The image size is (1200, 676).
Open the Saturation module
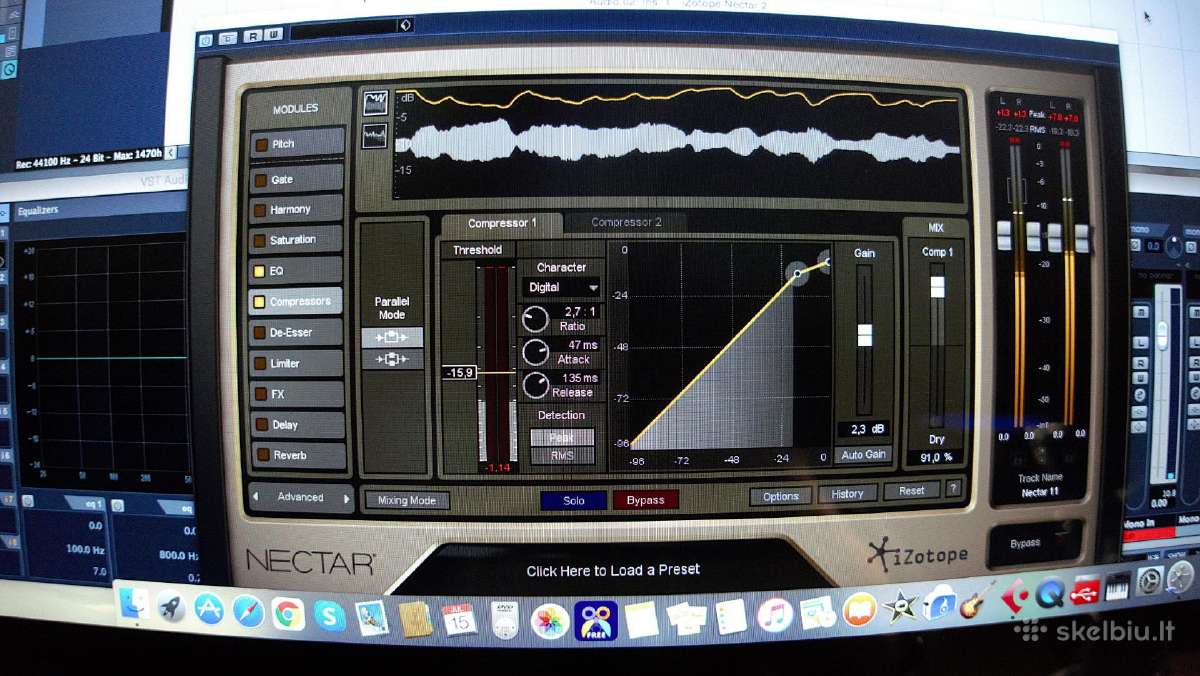297,240
